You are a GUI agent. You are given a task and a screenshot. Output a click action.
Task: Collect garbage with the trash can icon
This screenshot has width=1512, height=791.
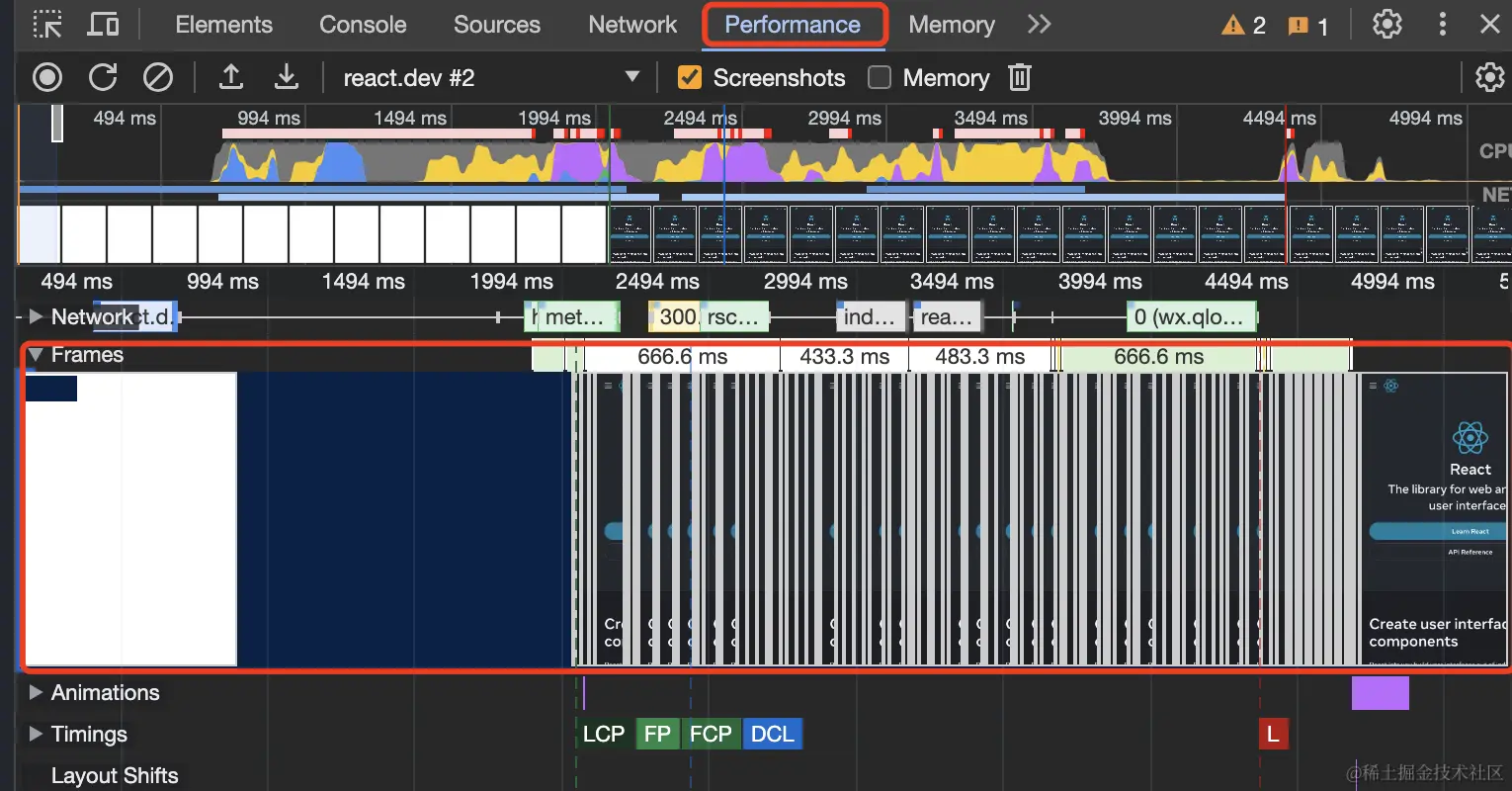(1020, 77)
